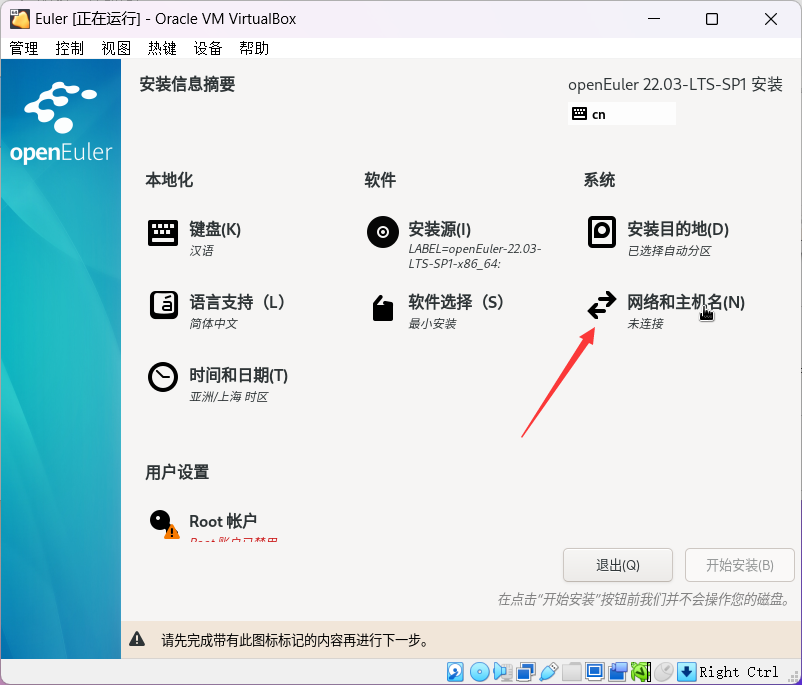The height and width of the screenshot is (685, 802).
Task: Open 安装目的地(D) installation destination
Action: [x=658, y=236]
